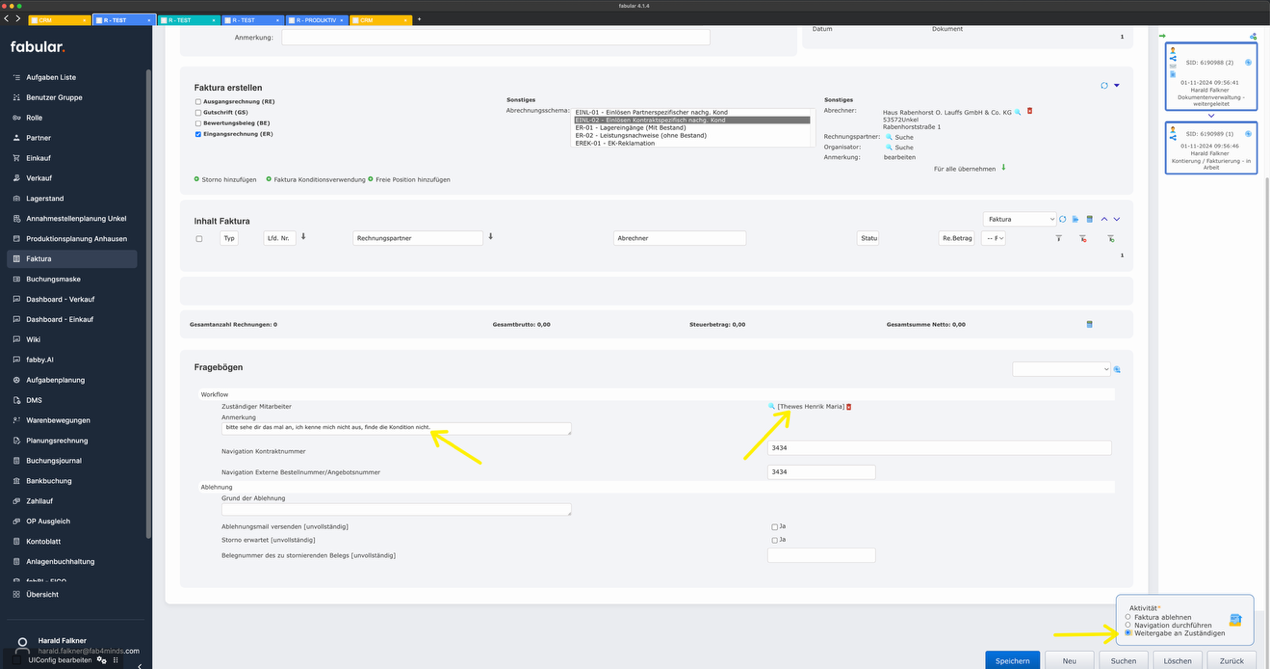Click the trash icon in the totals row
The image size is (1270, 669).
(x=1089, y=324)
